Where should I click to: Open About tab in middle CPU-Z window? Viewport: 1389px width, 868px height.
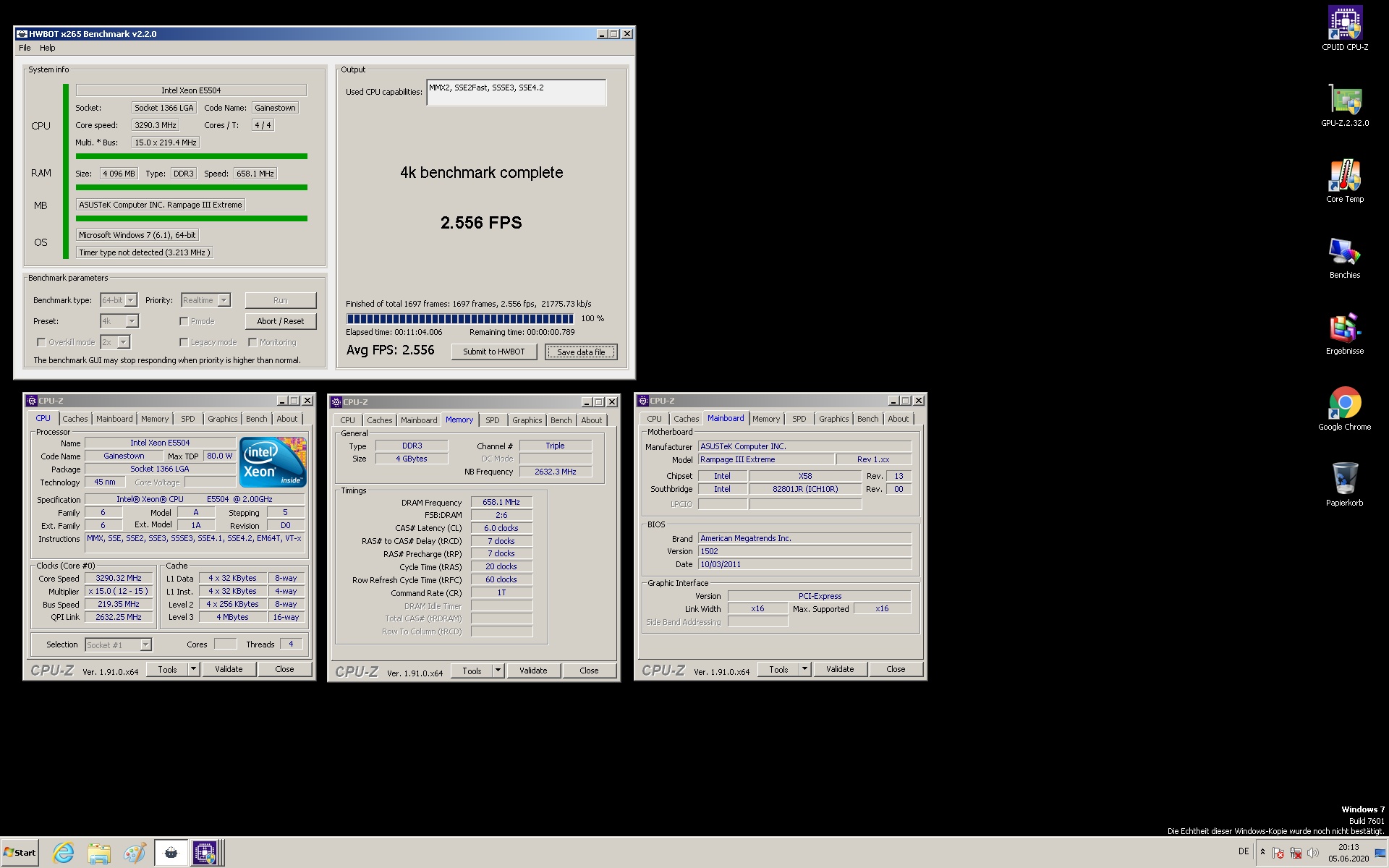tap(591, 420)
